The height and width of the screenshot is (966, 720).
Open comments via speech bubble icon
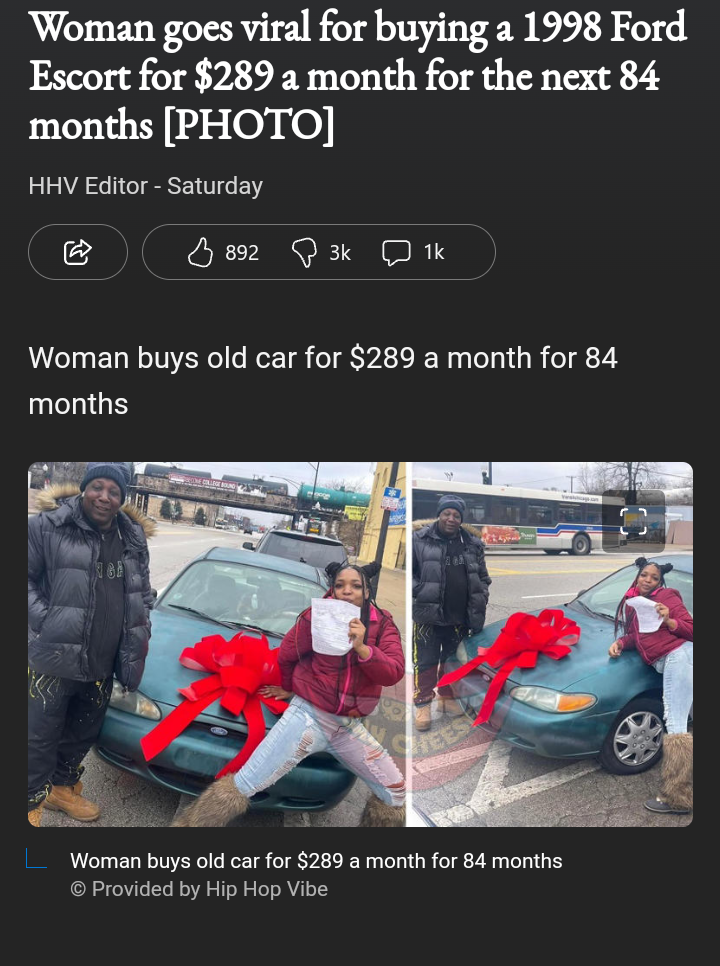click(x=396, y=253)
